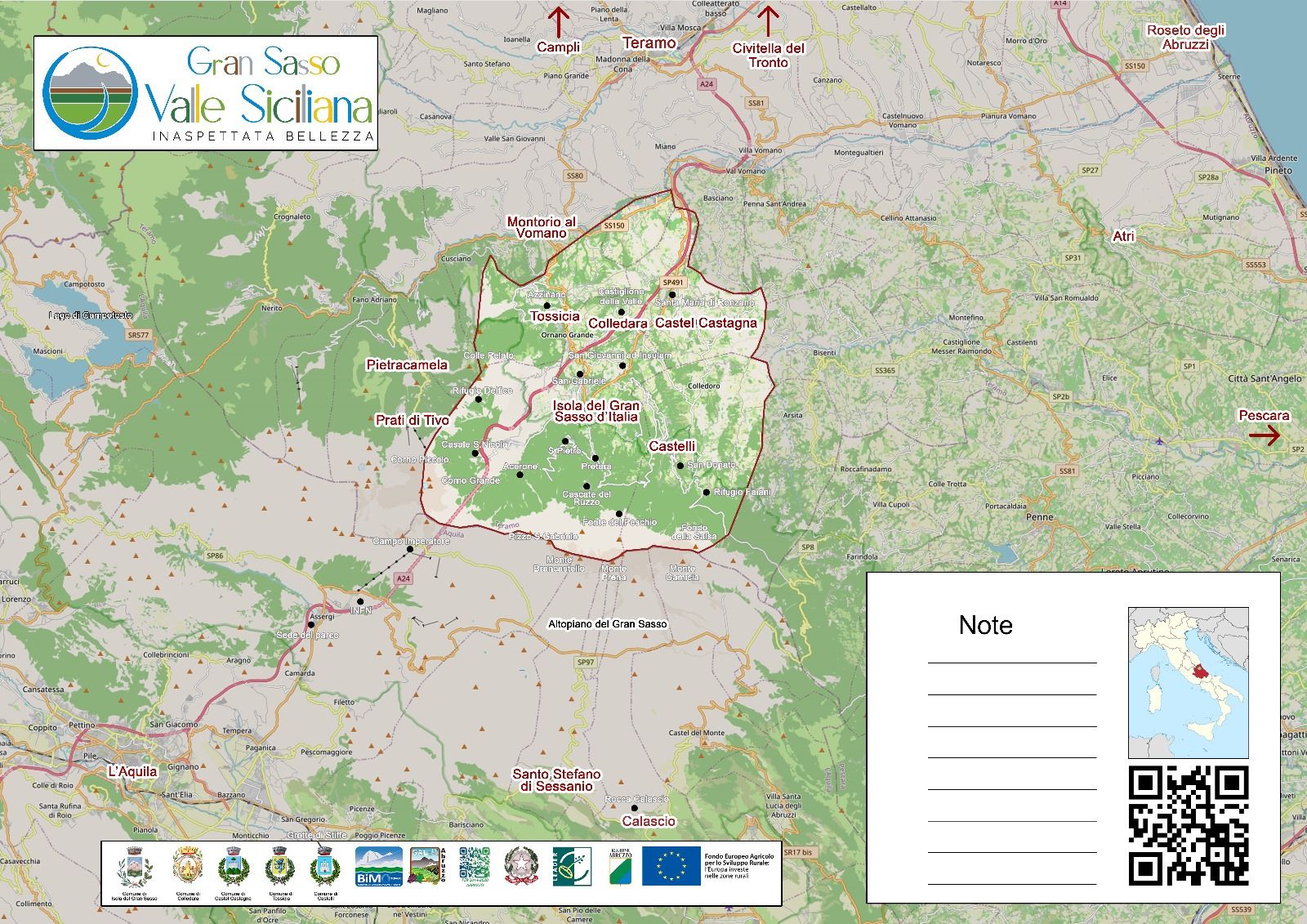Click the small QR-style PSR logo in footer

pos(474,866)
